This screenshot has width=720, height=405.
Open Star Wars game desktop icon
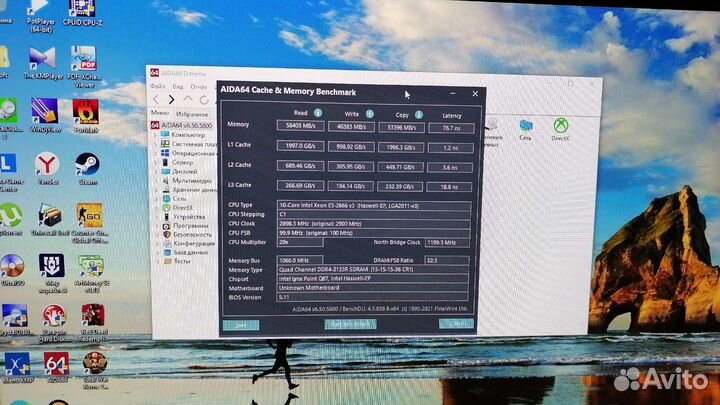95,371
